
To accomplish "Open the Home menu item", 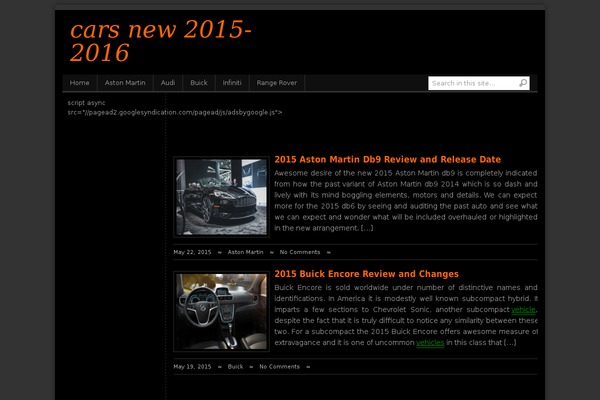I will (x=80, y=83).
